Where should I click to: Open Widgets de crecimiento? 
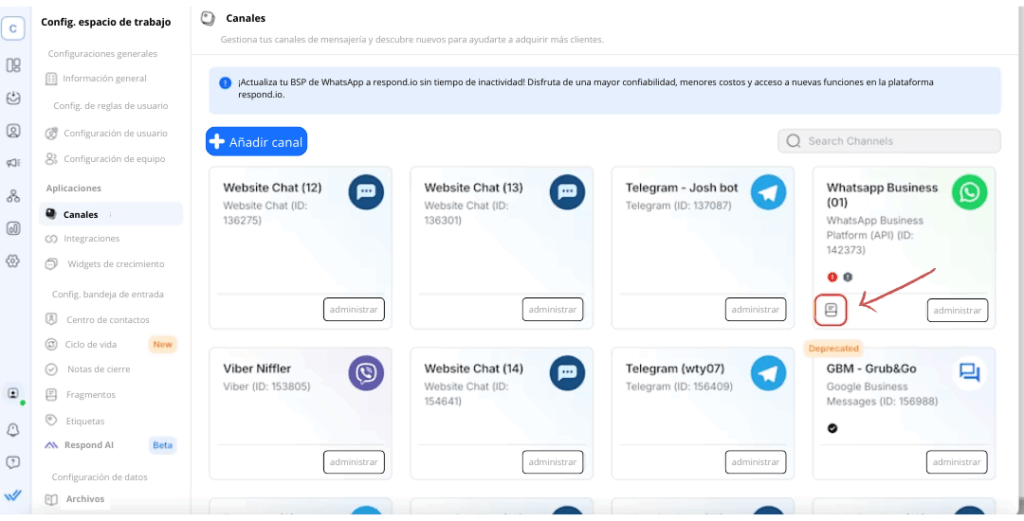point(104,264)
